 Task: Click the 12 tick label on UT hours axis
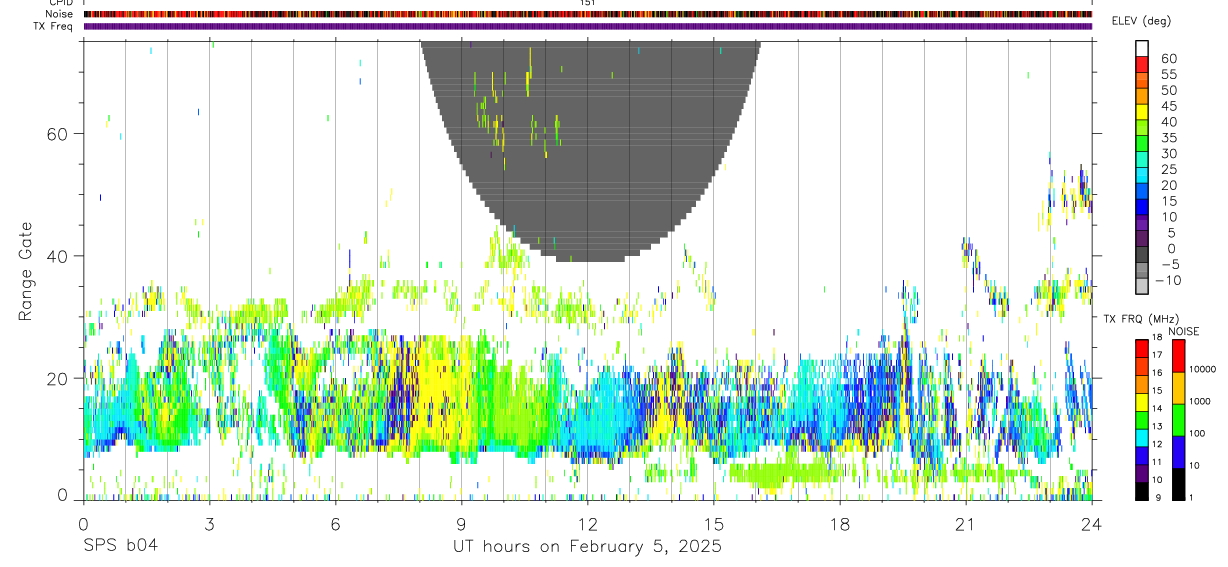(587, 523)
